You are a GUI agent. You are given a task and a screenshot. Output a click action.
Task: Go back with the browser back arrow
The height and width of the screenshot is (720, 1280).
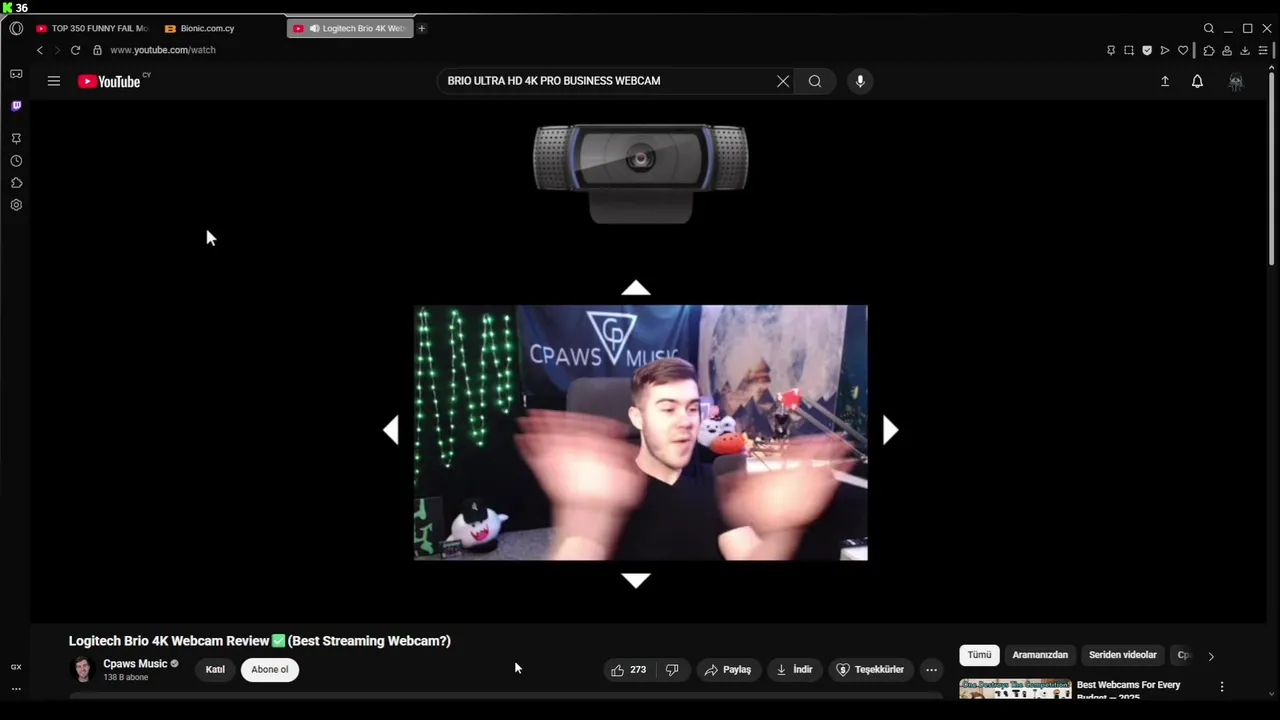(x=40, y=50)
